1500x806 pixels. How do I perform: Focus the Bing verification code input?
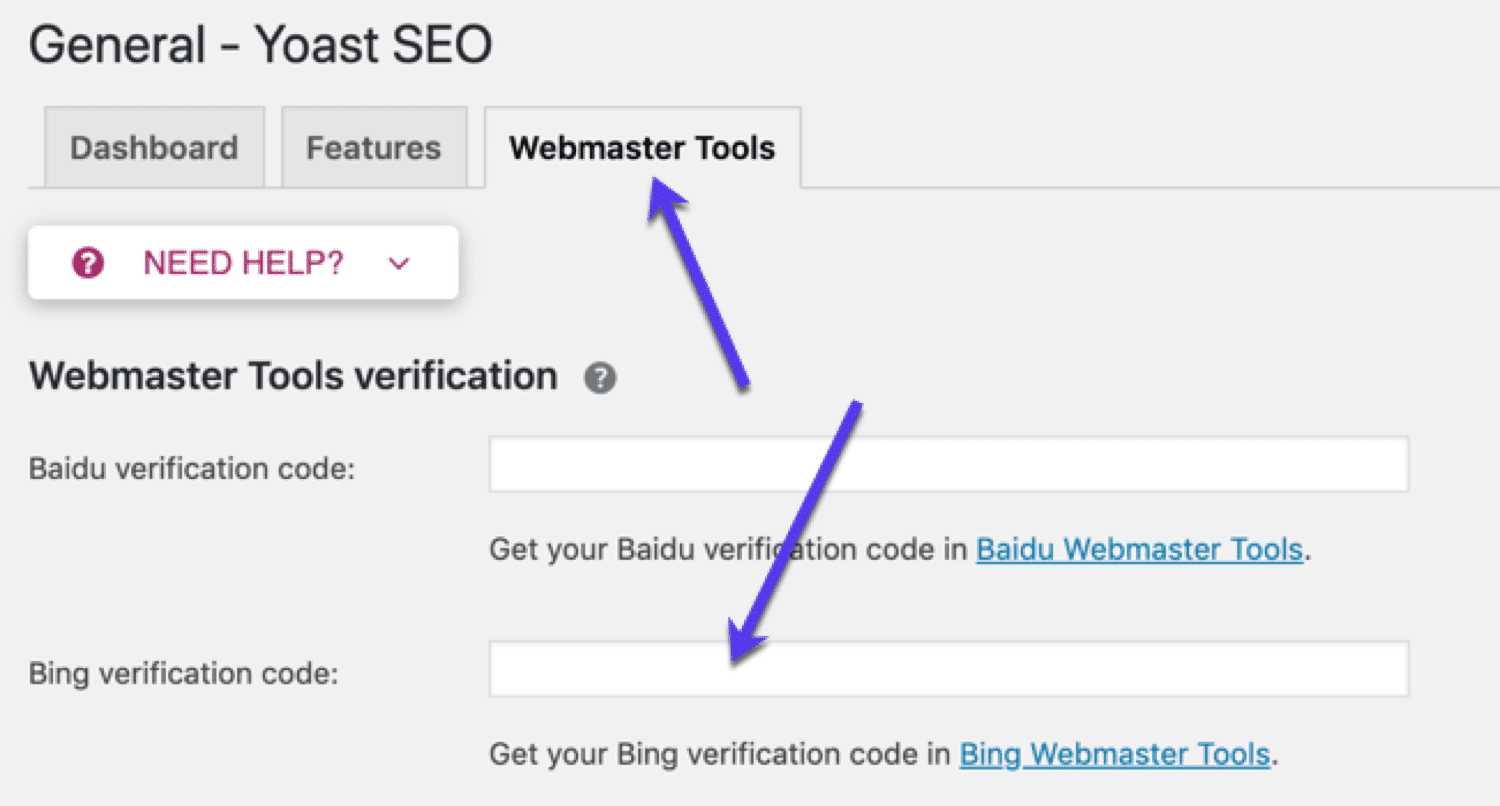tap(947, 669)
